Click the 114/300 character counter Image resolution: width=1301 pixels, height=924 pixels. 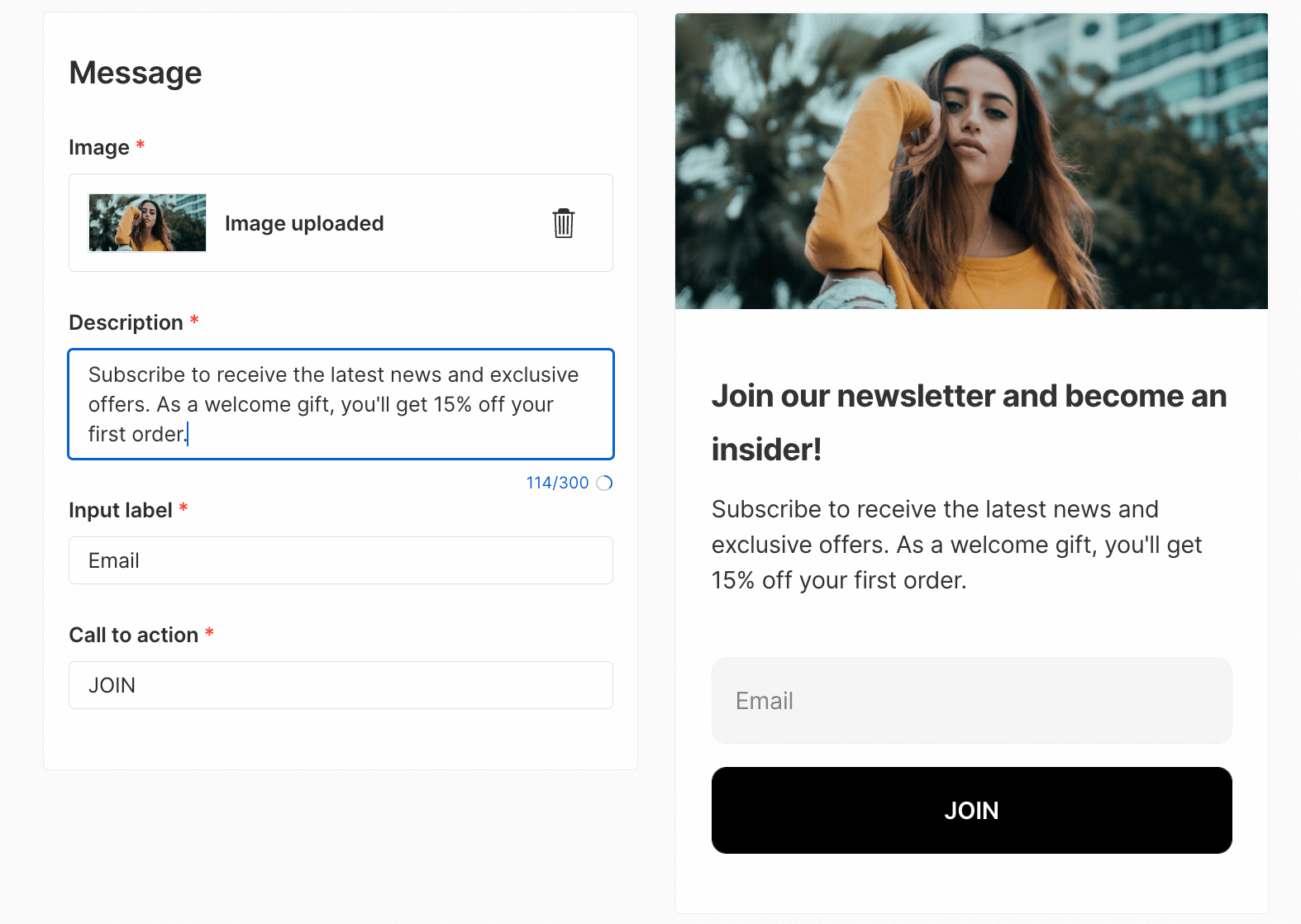557,483
